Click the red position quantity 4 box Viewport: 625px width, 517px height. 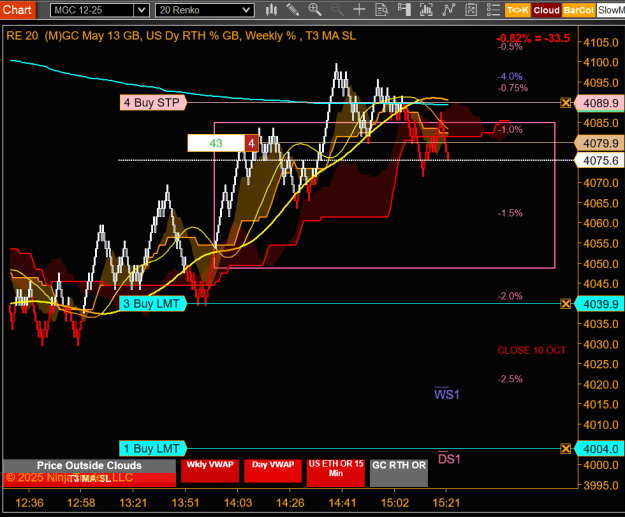[251, 143]
